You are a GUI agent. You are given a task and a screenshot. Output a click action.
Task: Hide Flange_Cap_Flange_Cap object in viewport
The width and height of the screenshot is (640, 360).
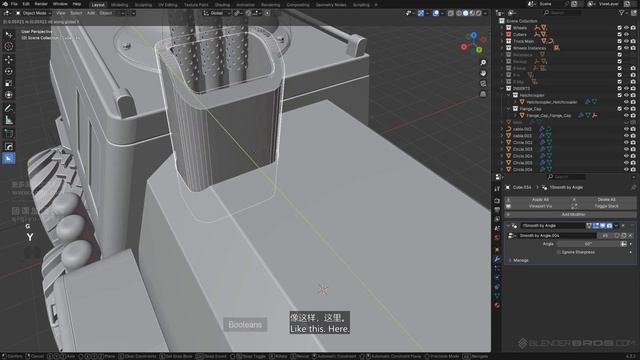coord(627,116)
